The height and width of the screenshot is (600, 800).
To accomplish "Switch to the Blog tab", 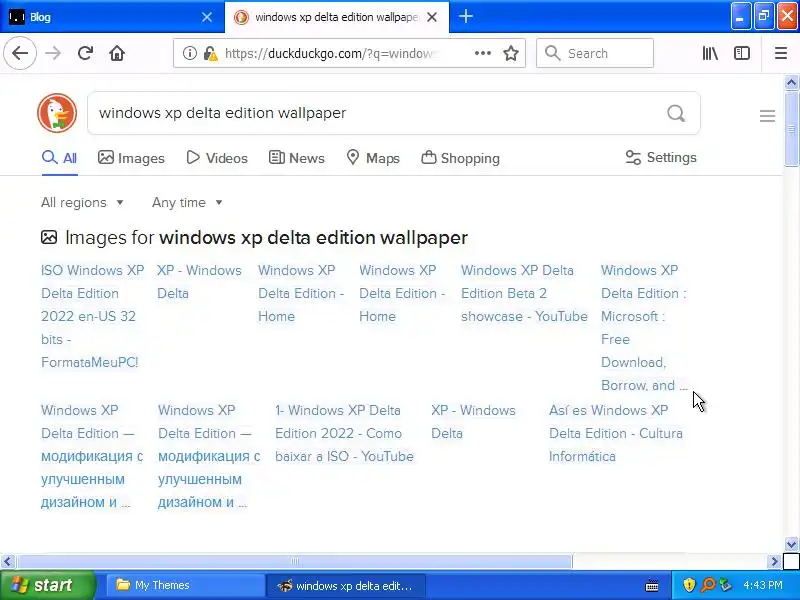I will [111, 17].
